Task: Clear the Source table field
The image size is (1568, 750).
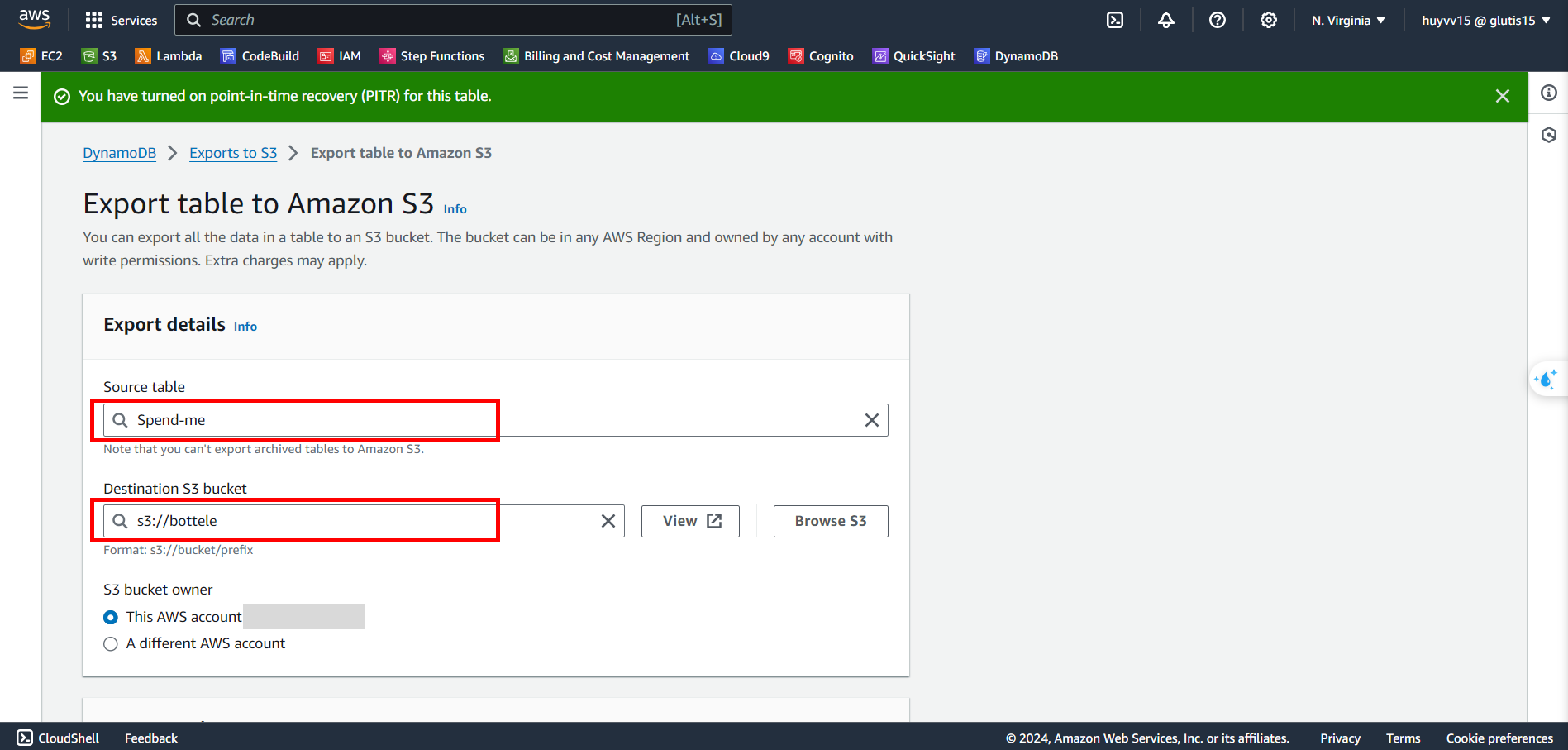Action: [x=872, y=420]
